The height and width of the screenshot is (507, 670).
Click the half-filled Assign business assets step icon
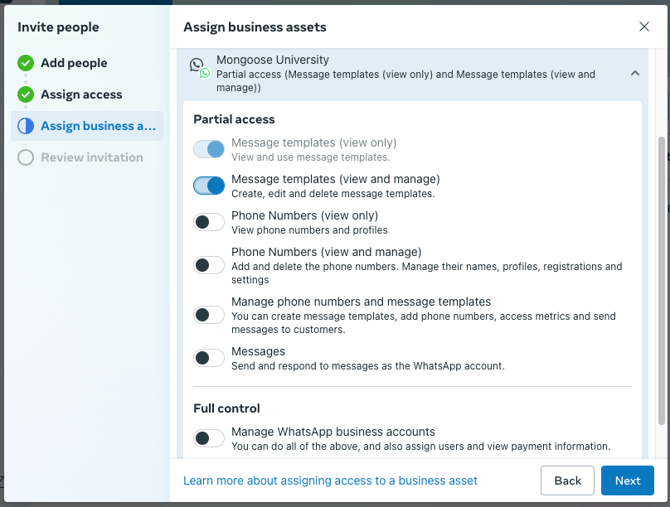point(26,126)
